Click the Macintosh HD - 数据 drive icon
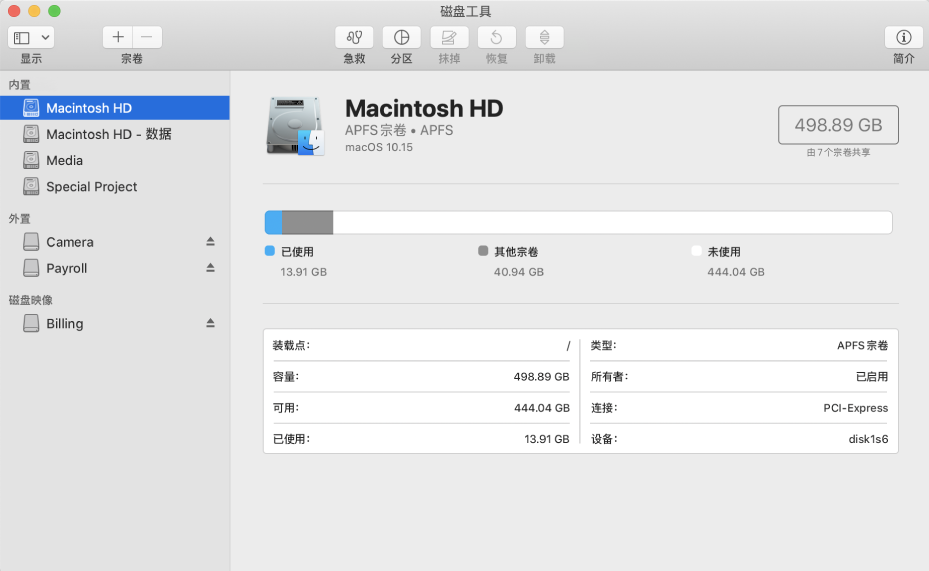 point(31,134)
